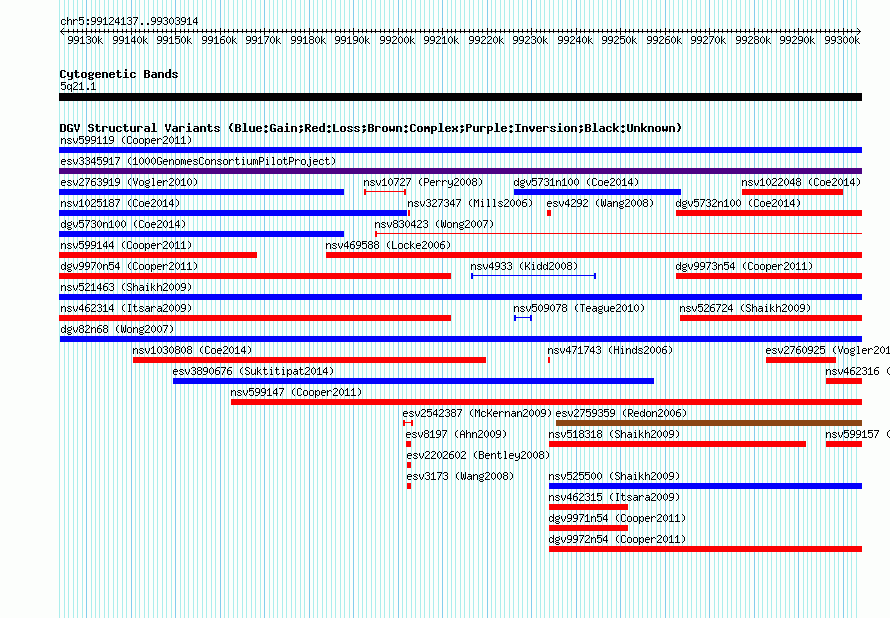Click the red nsv10727 thin interval bar

coord(385,192)
